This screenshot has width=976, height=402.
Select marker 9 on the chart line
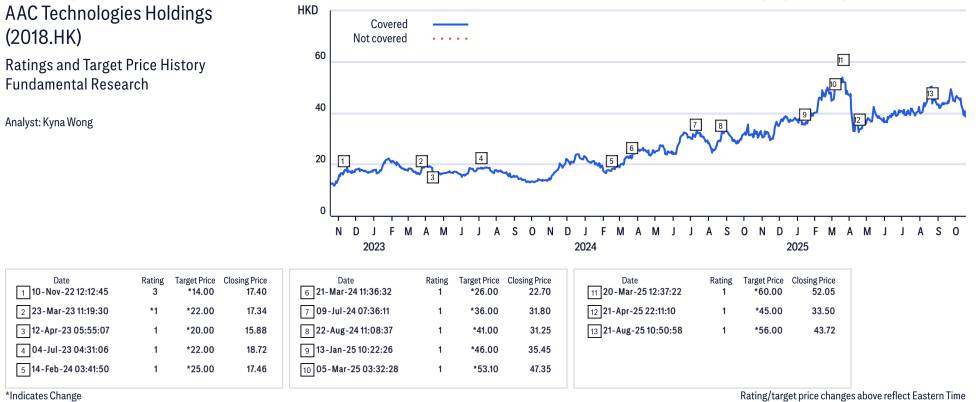[x=804, y=115]
